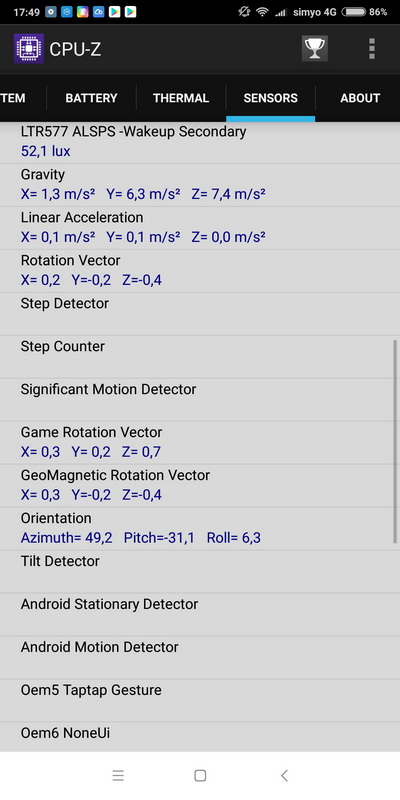Select the Tilt Detector entry

pos(200,571)
